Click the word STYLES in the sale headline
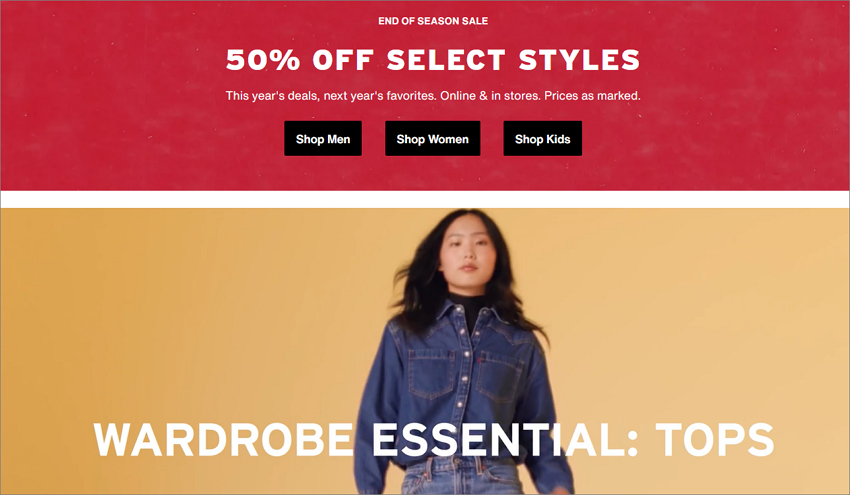850x495 pixels. pos(579,59)
